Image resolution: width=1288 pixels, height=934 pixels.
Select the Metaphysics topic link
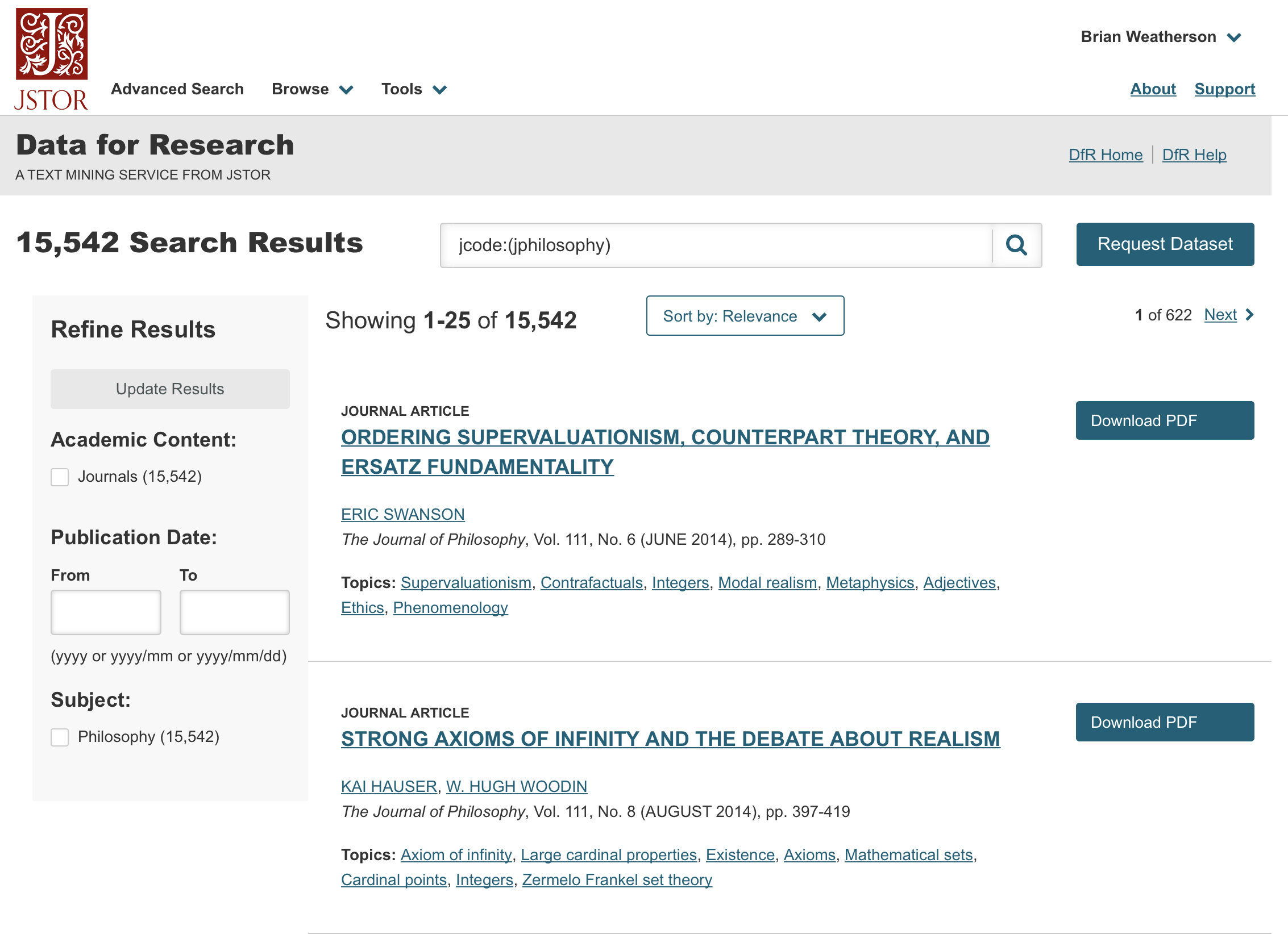tap(870, 582)
